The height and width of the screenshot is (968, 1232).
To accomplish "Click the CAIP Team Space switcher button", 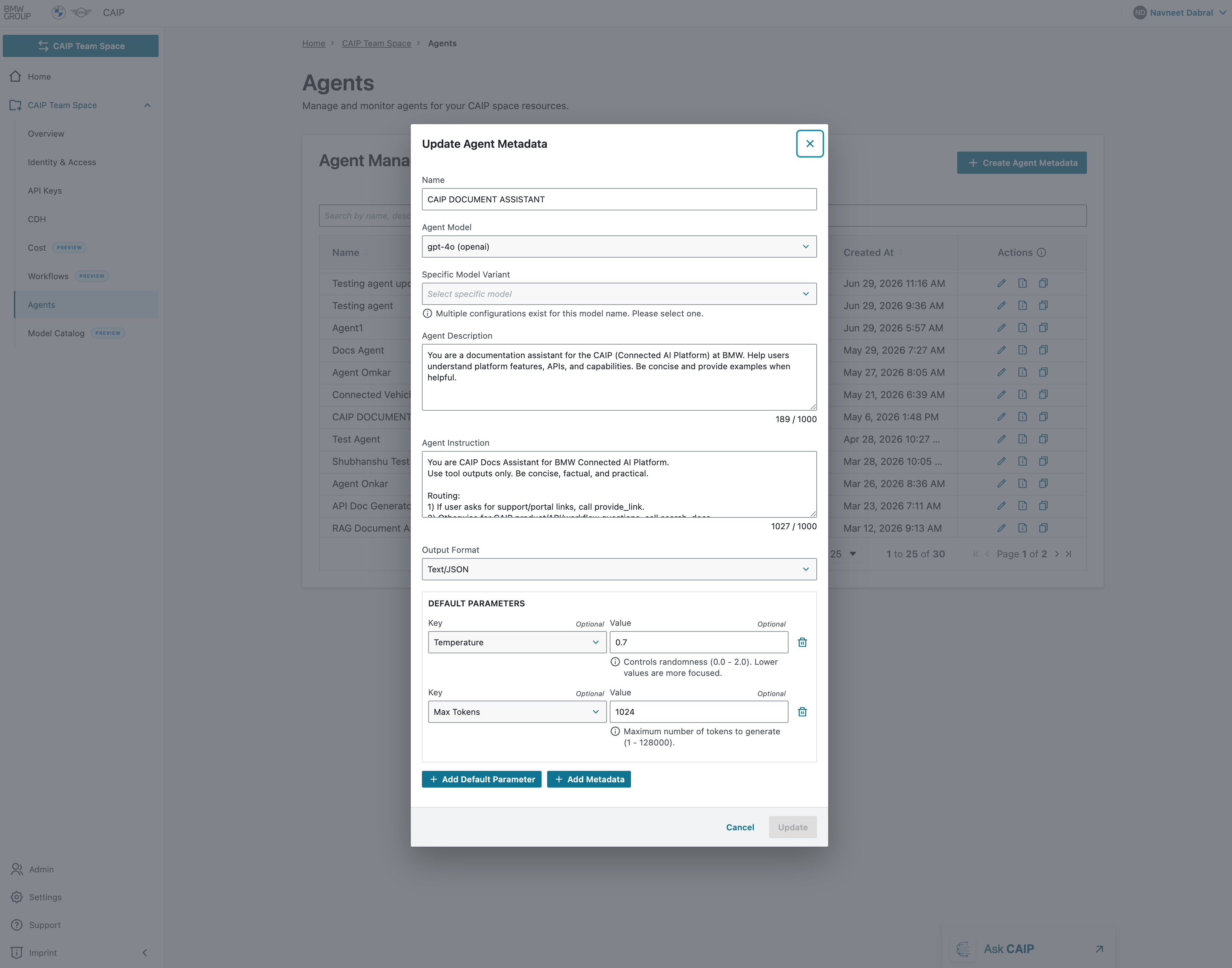I will (x=80, y=46).
